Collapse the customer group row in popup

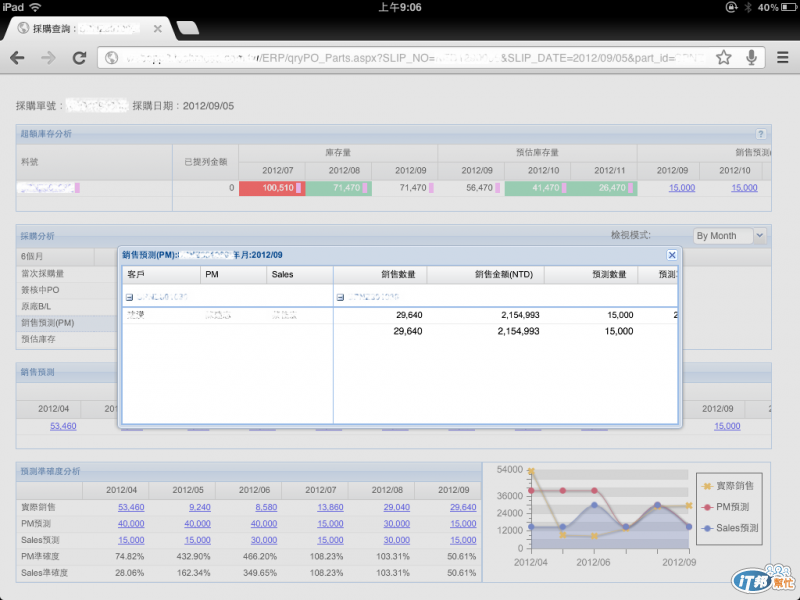coord(130,297)
